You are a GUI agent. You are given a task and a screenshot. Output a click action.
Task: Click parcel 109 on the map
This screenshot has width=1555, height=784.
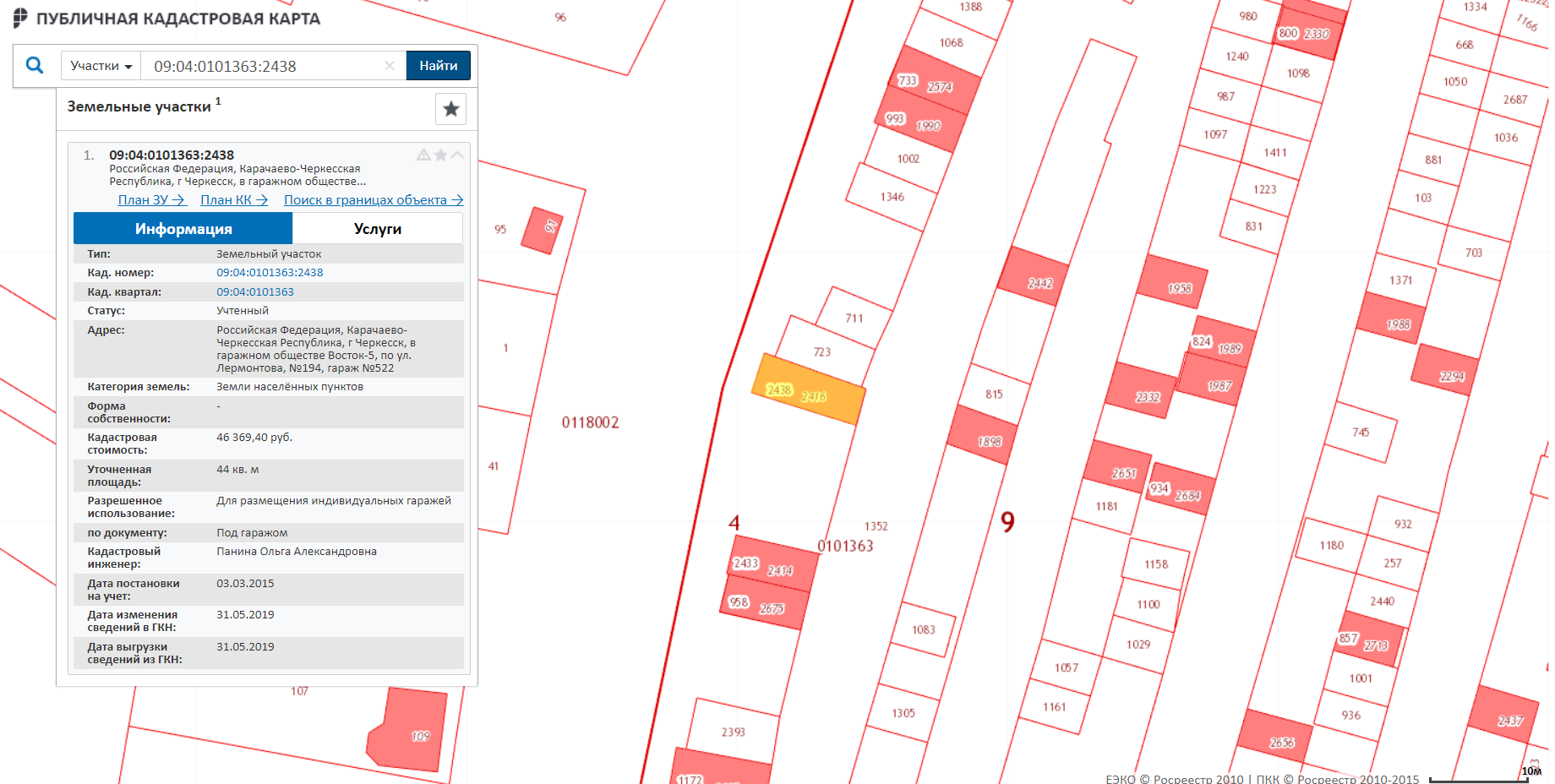(410, 731)
